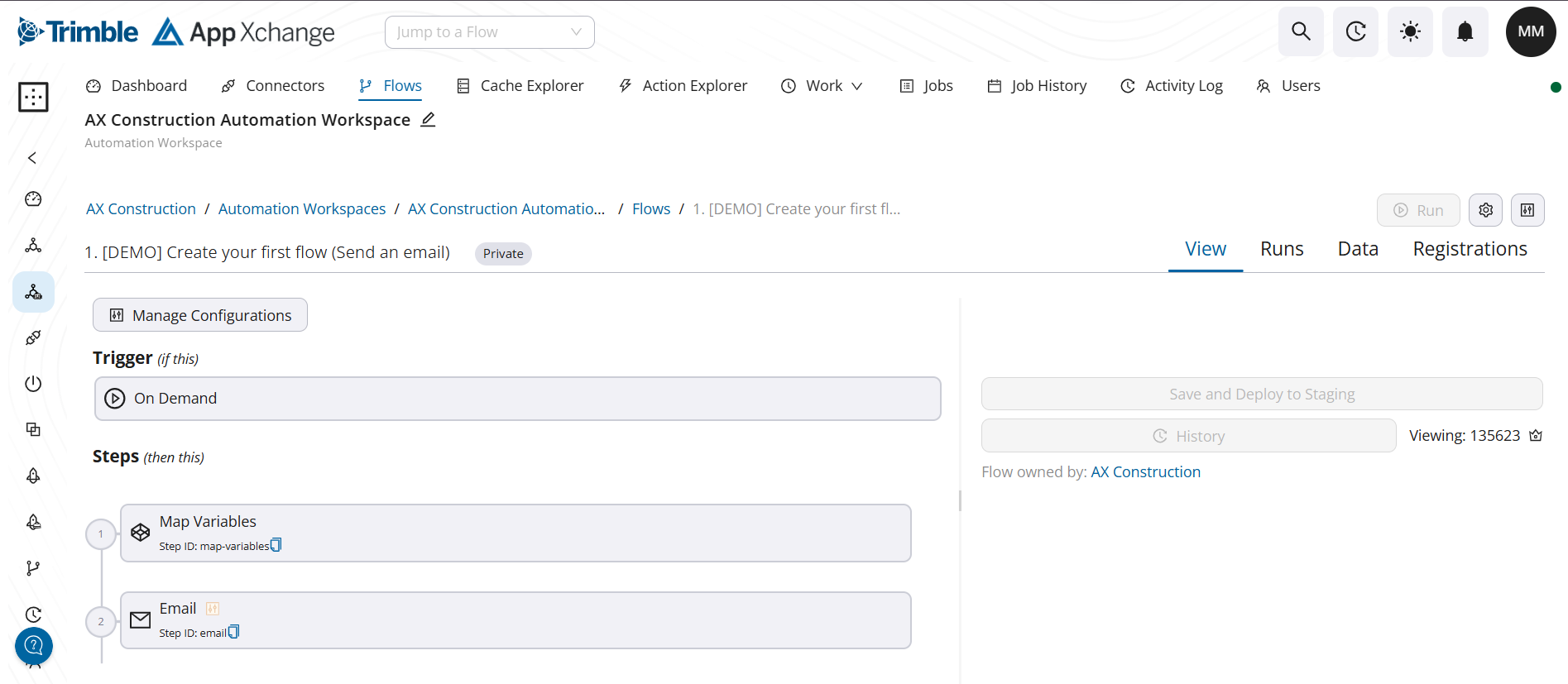Open the Jump to a Flow dropdown
This screenshot has width=1568, height=684.
click(x=489, y=32)
